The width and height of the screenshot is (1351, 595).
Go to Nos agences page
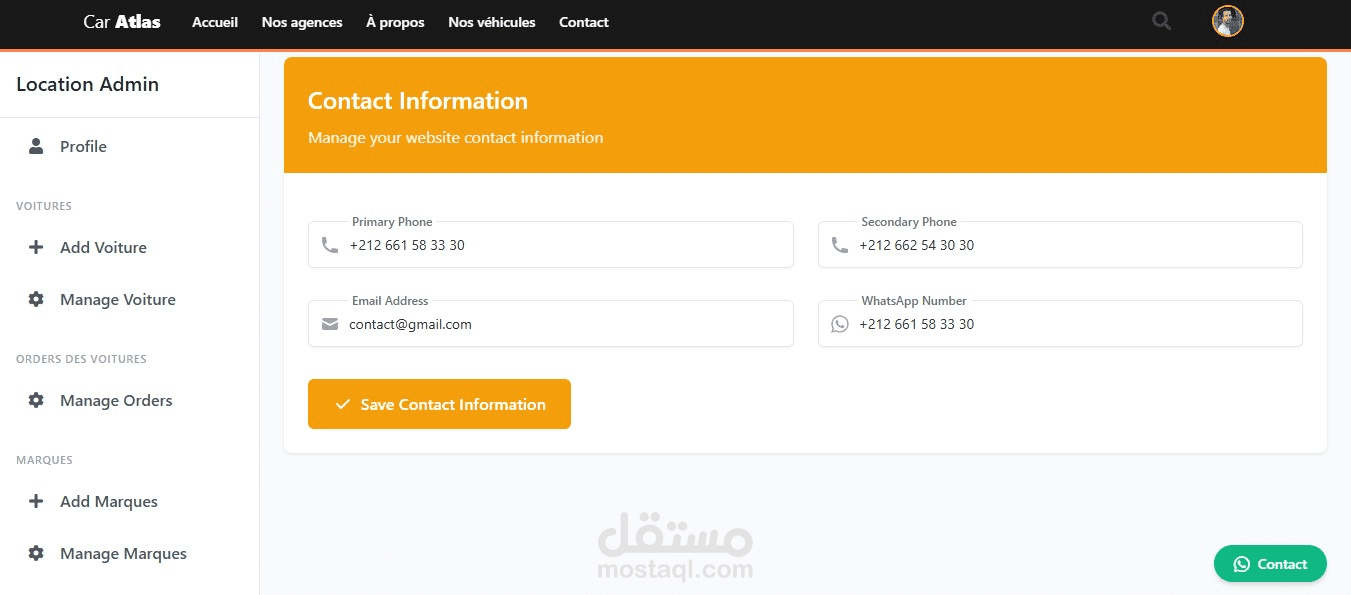pyautogui.click(x=302, y=22)
